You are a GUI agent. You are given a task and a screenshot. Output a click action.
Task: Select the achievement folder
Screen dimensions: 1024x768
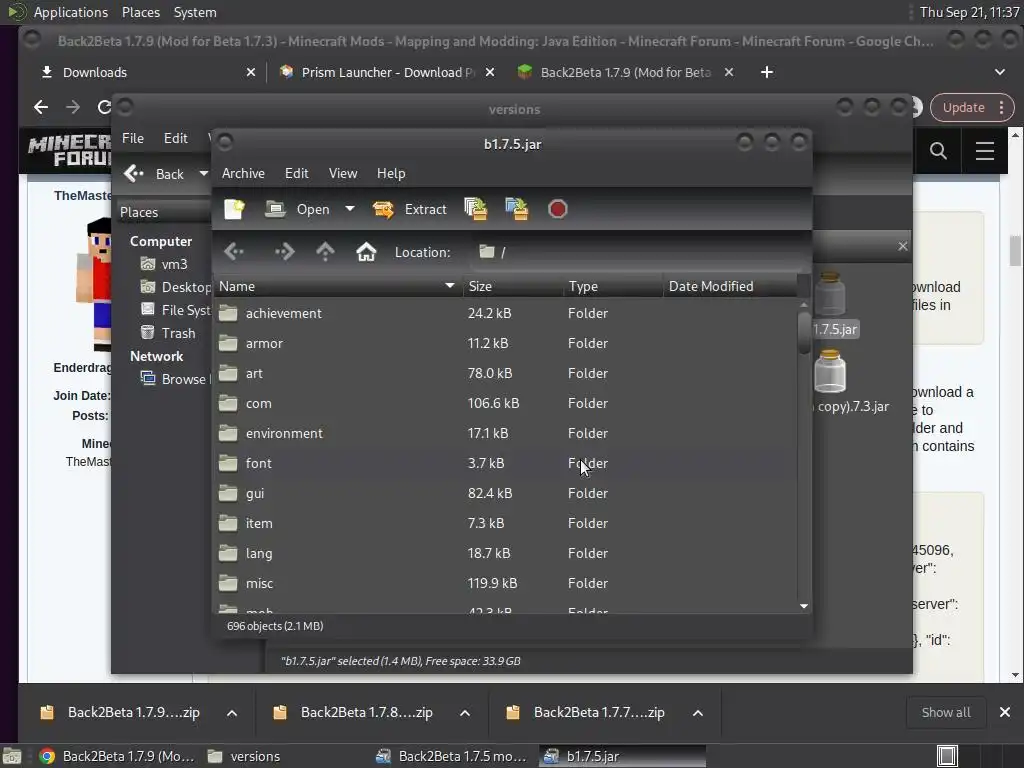click(x=506, y=313)
